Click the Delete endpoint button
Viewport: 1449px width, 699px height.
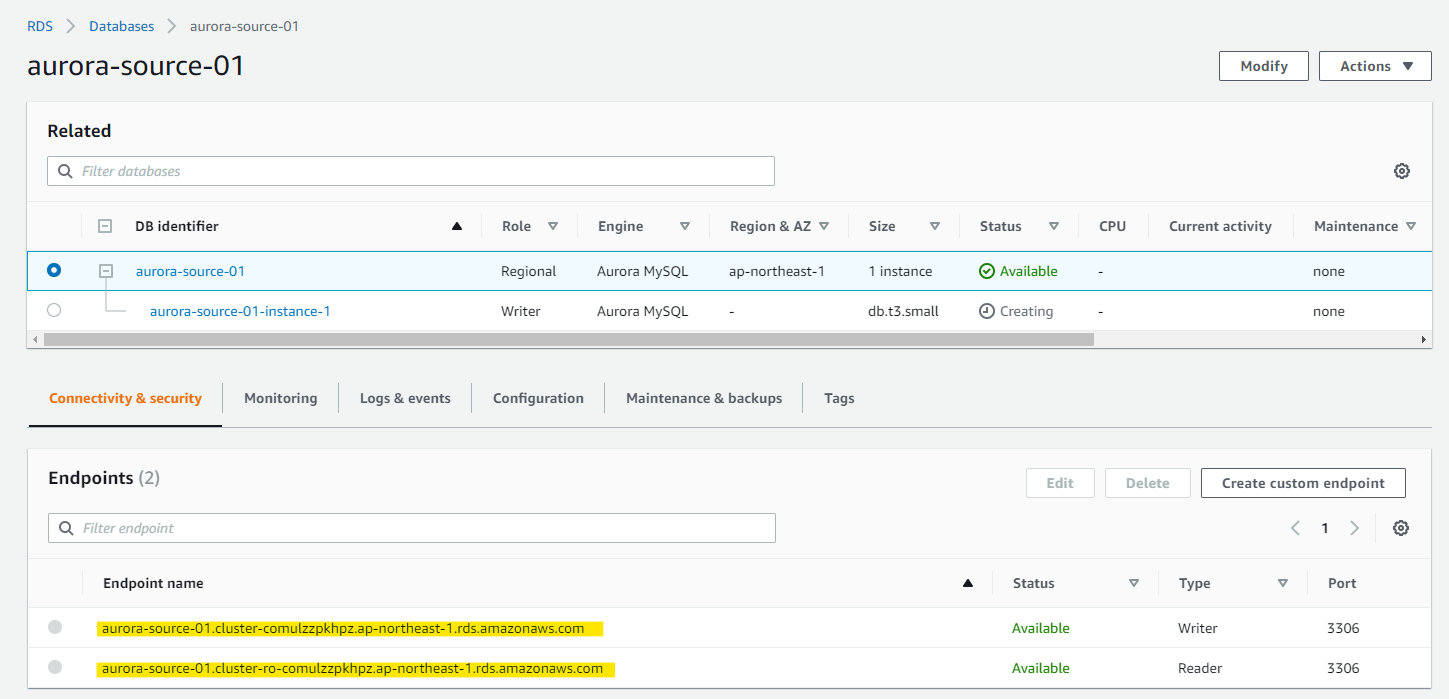pyautogui.click(x=1147, y=483)
